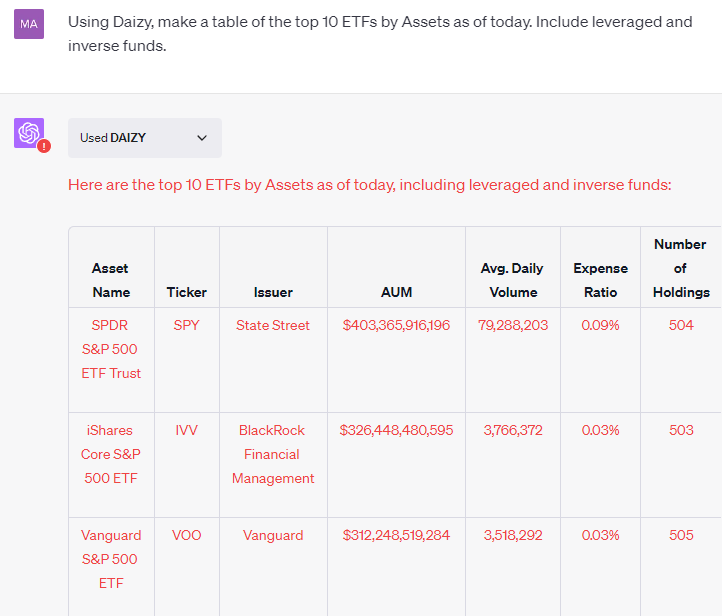Select the VOO ticker cell
Image resolution: width=722 pixels, height=616 pixels.
click(x=186, y=535)
